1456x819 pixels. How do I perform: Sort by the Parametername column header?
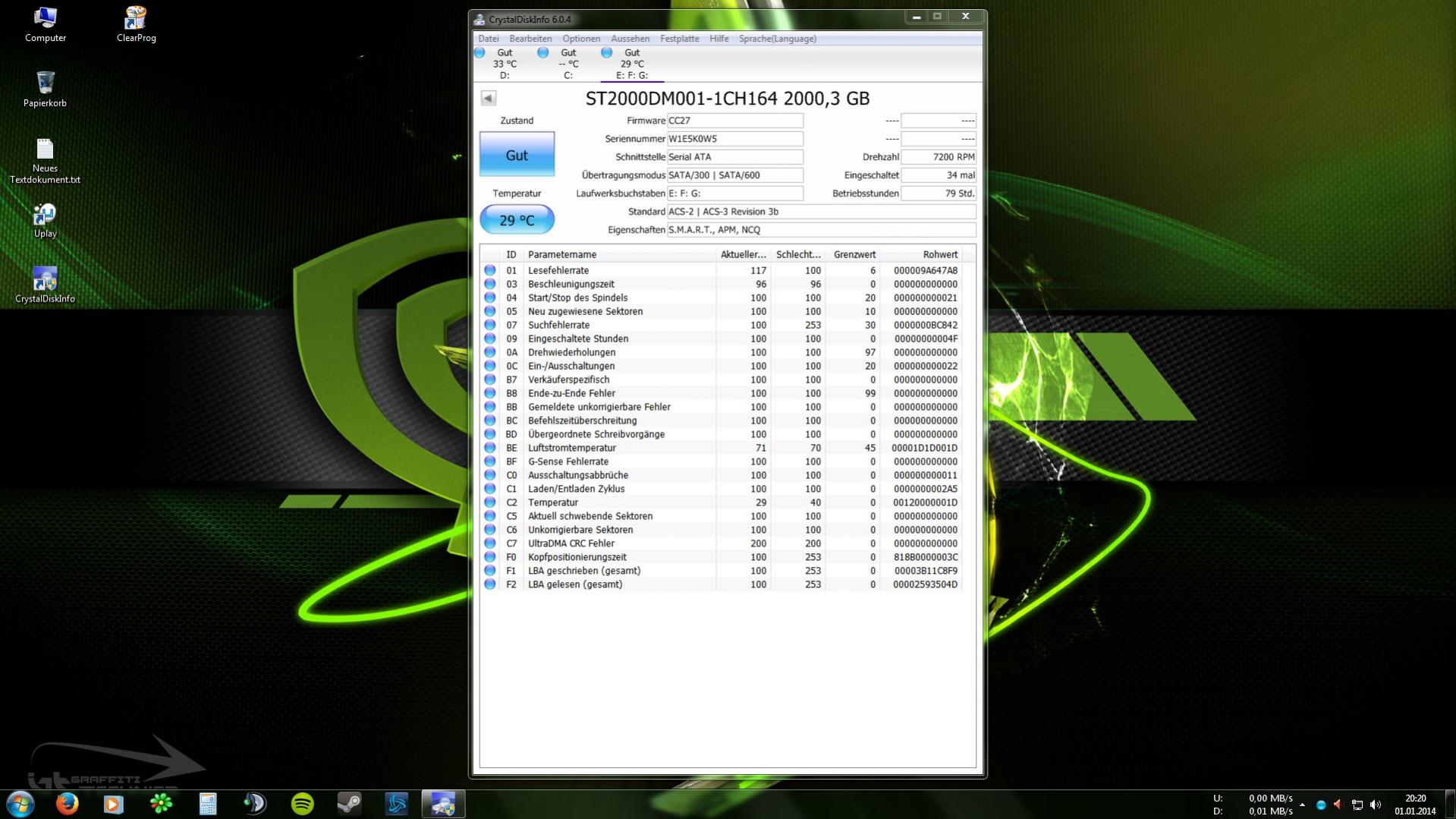[x=619, y=254]
